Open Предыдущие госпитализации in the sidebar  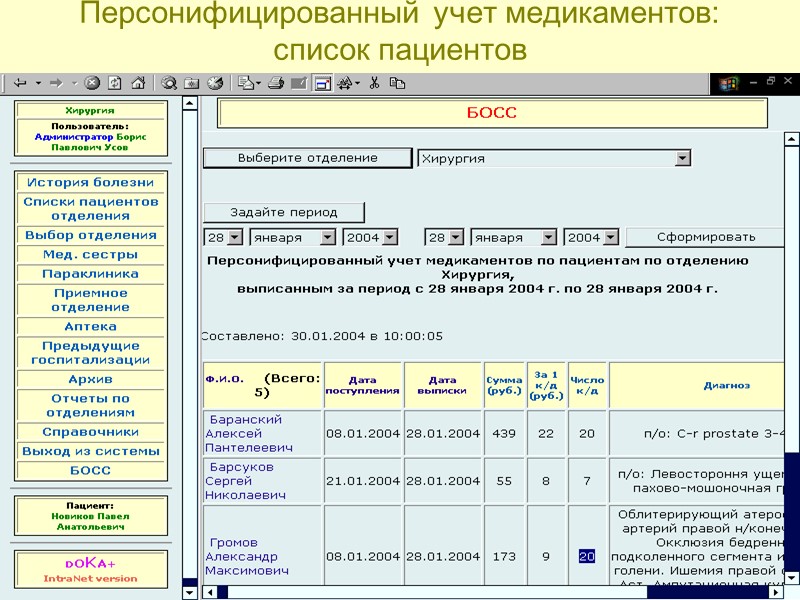click(x=90, y=353)
